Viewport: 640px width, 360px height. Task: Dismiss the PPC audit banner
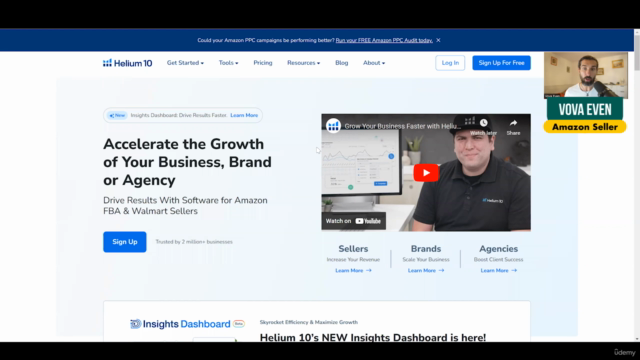(x=438, y=40)
